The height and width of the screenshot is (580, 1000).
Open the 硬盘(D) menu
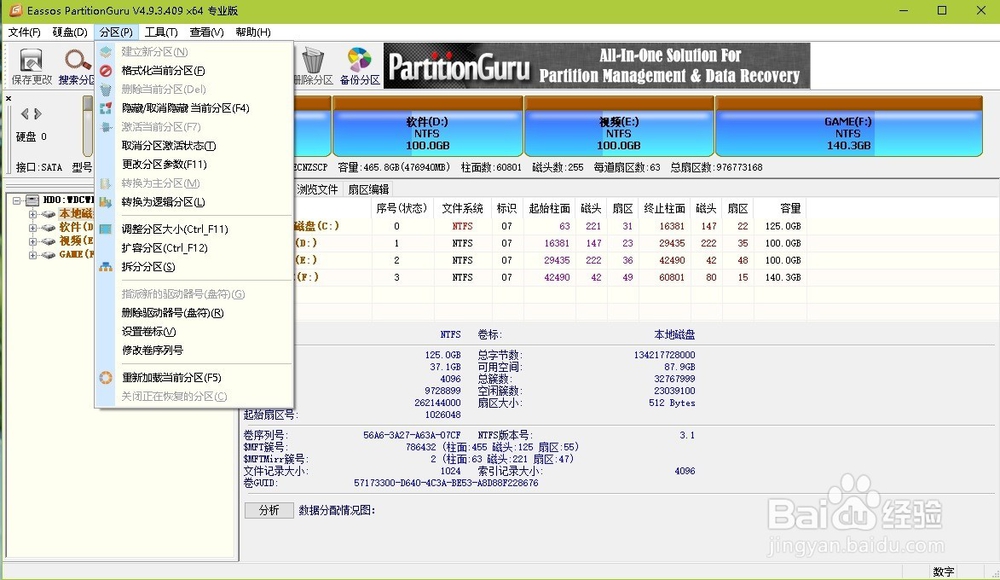(x=70, y=32)
